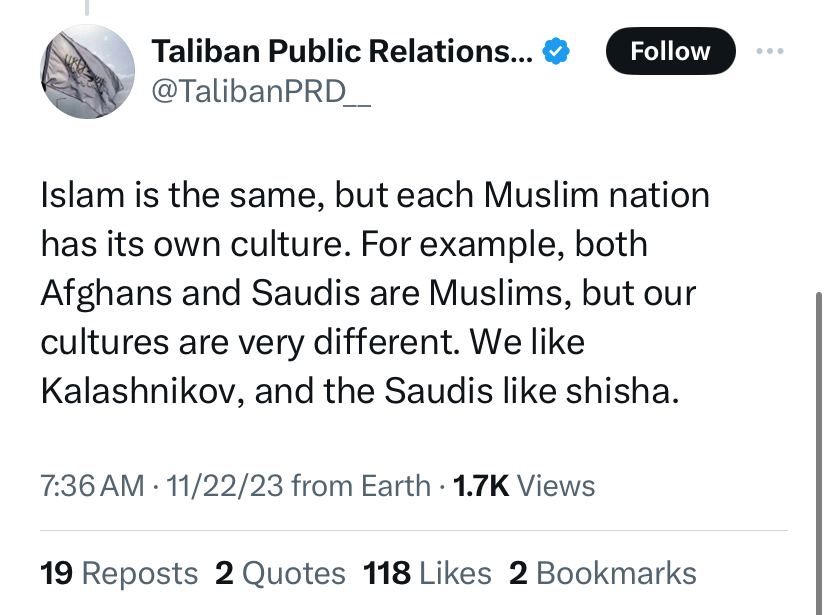Screen dimensions: 828x615
Task: Select the 11/22/23 post date
Action: point(224,486)
